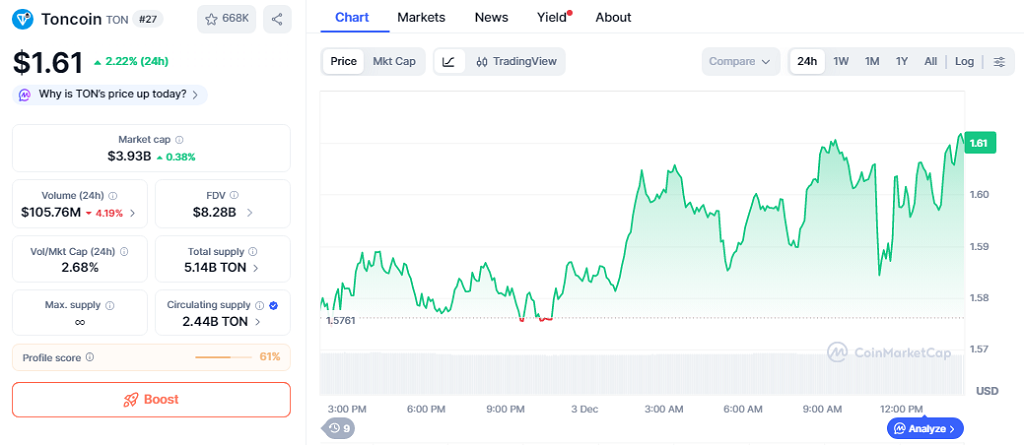Toggle Log scale on chart
1024x445 pixels.
(x=964, y=61)
